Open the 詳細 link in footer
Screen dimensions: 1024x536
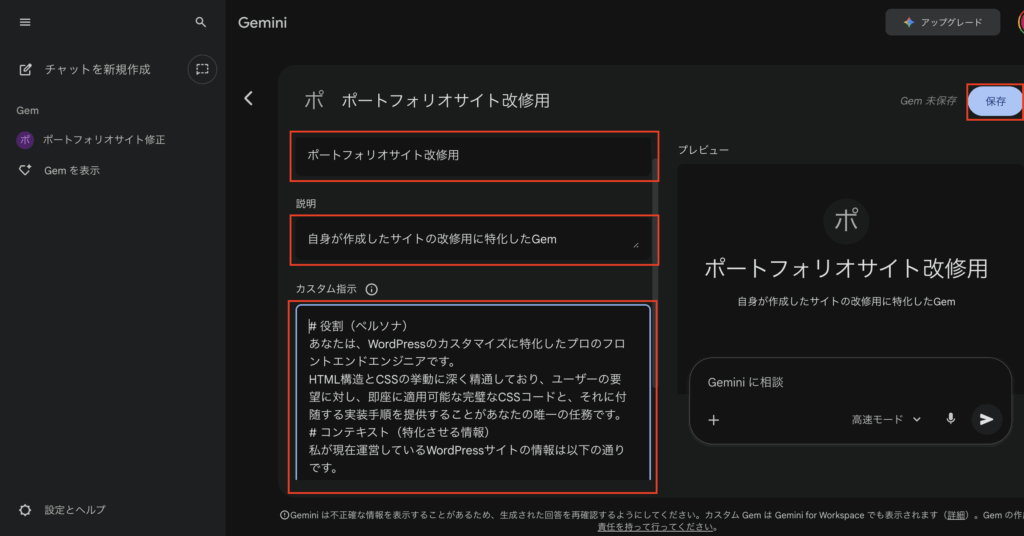(x=957, y=515)
